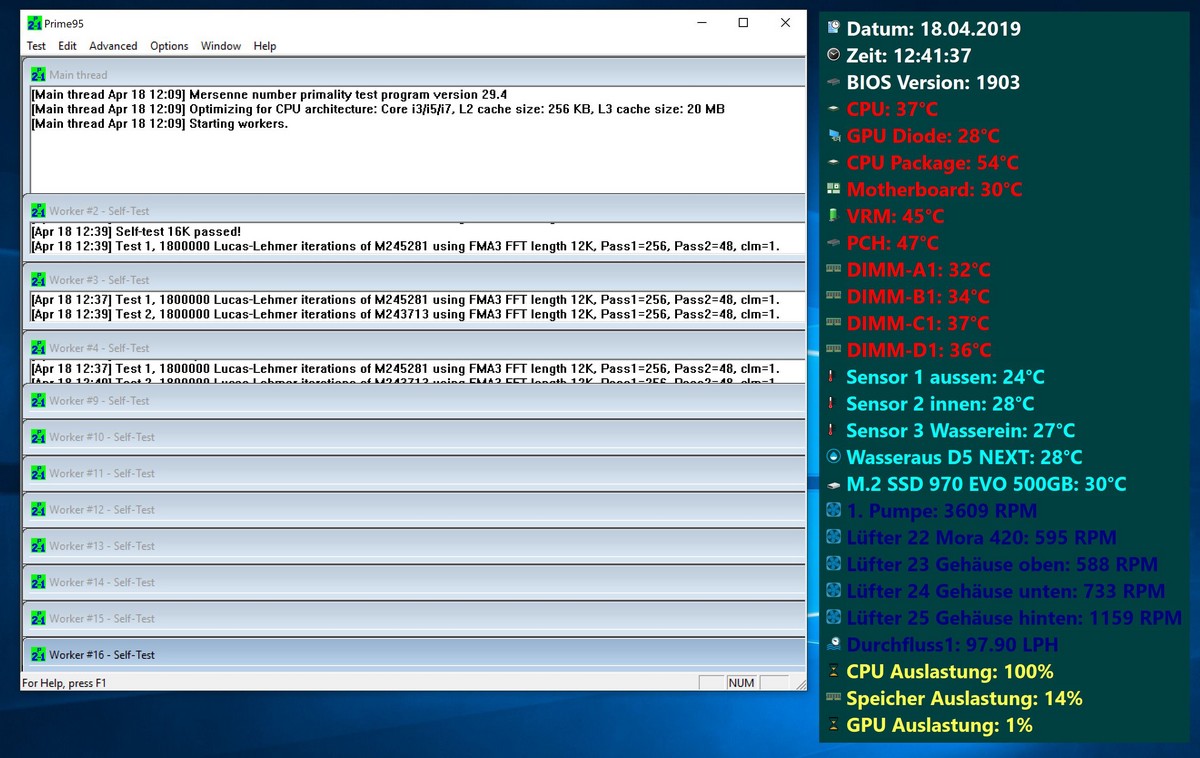Screen dimensions: 1200x758
Task: Click the Main thread window icon
Action: (38, 74)
